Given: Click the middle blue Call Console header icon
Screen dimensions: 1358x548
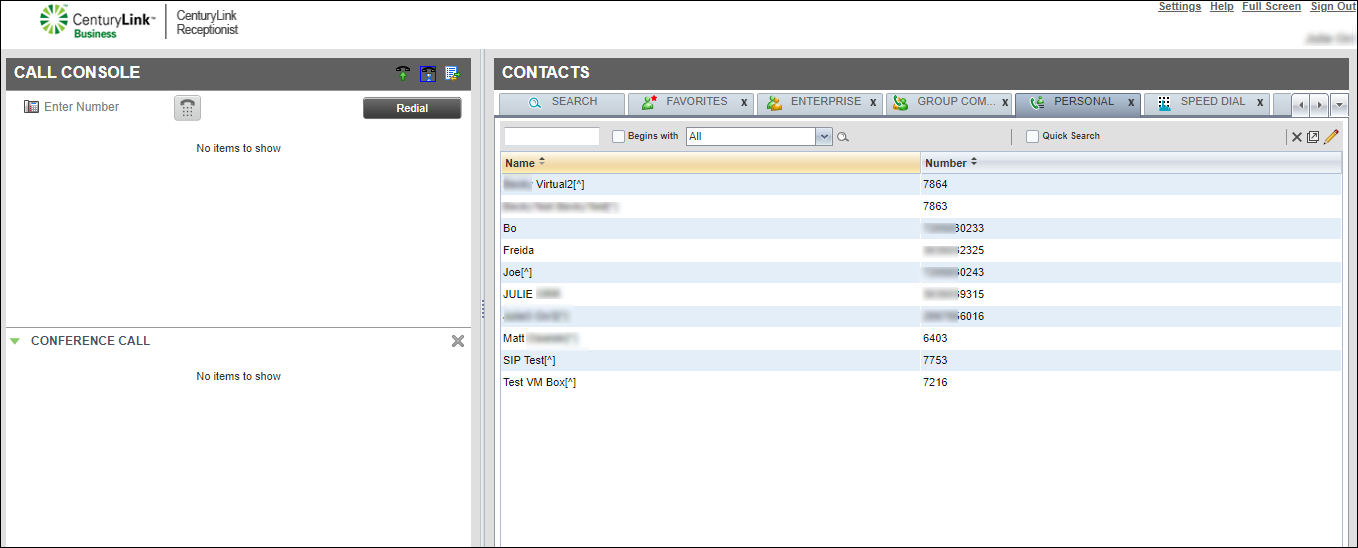Looking at the screenshot, I should 428,73.
